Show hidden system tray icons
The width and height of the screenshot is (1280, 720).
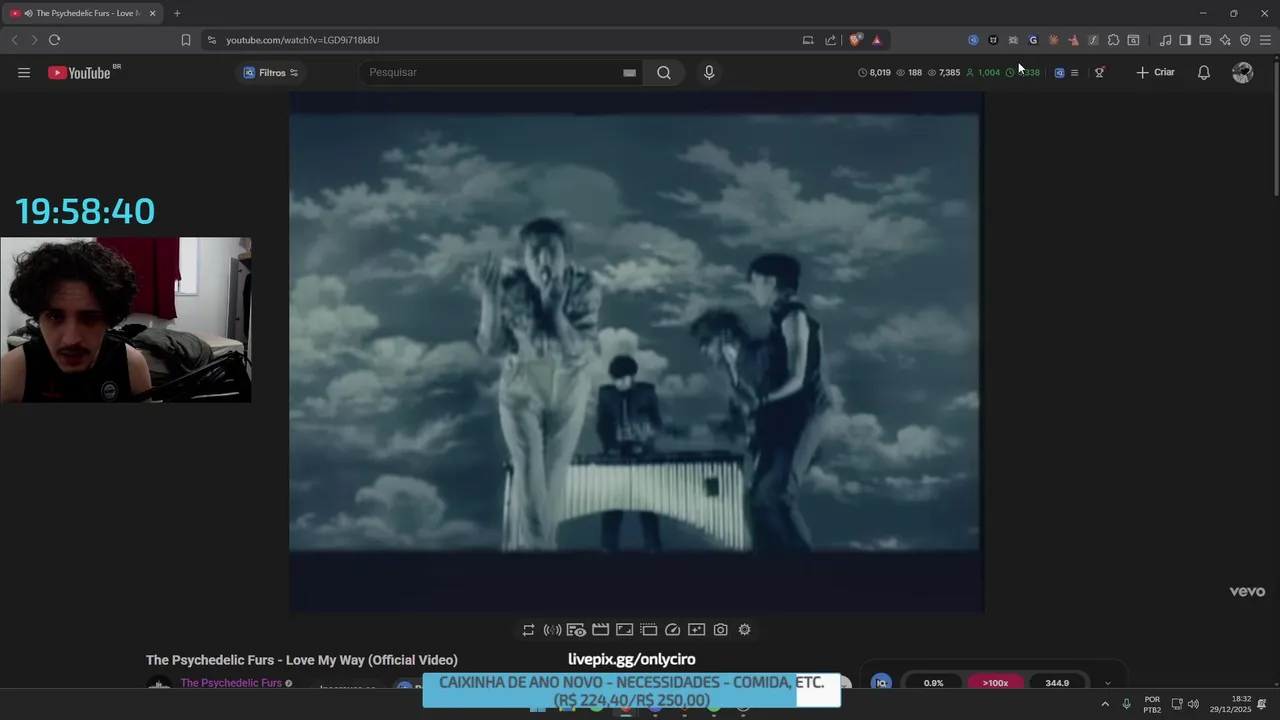(1105, 704)
